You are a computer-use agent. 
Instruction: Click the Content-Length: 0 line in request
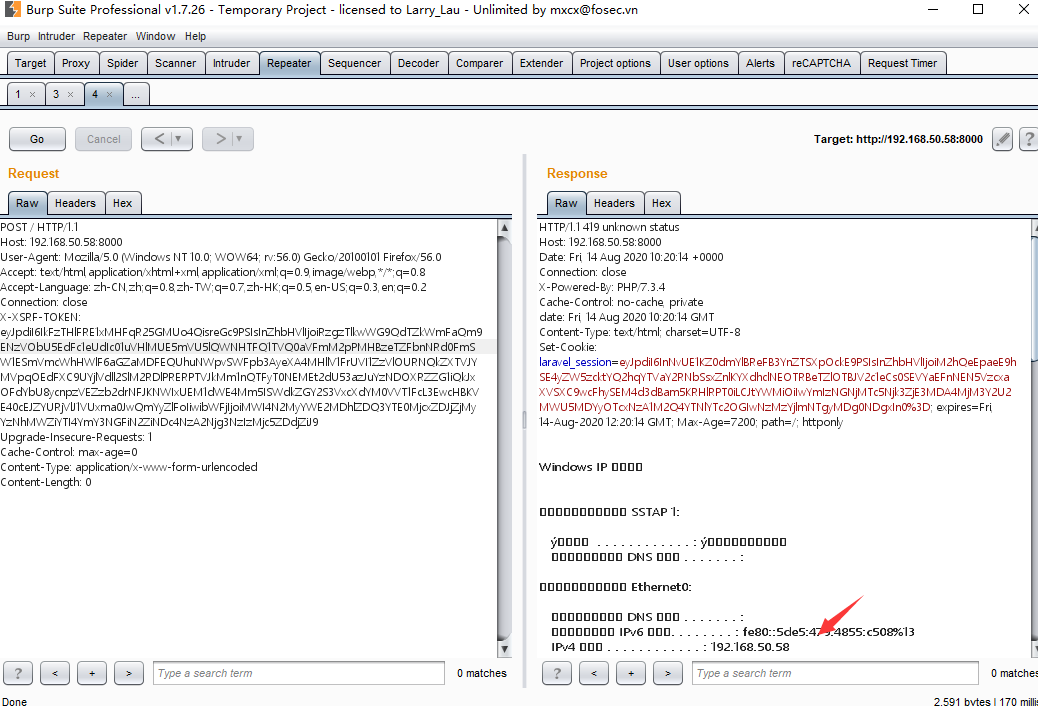pos(46,482)
